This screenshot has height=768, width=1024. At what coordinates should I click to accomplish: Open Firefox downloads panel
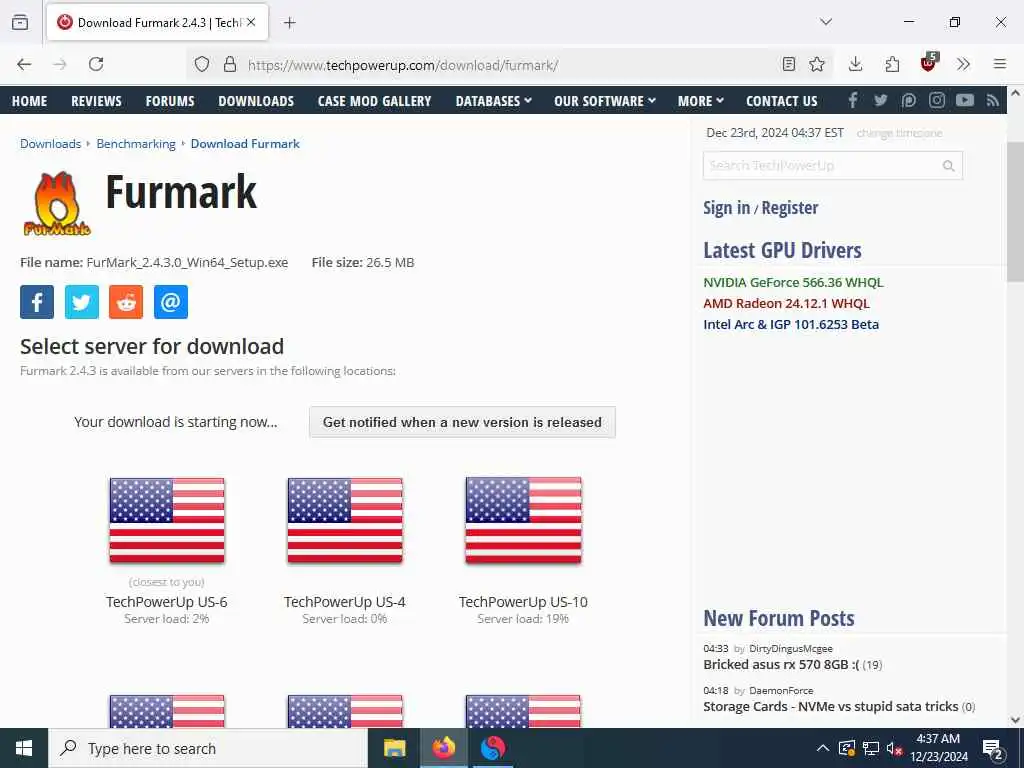(x=856, y=64)
